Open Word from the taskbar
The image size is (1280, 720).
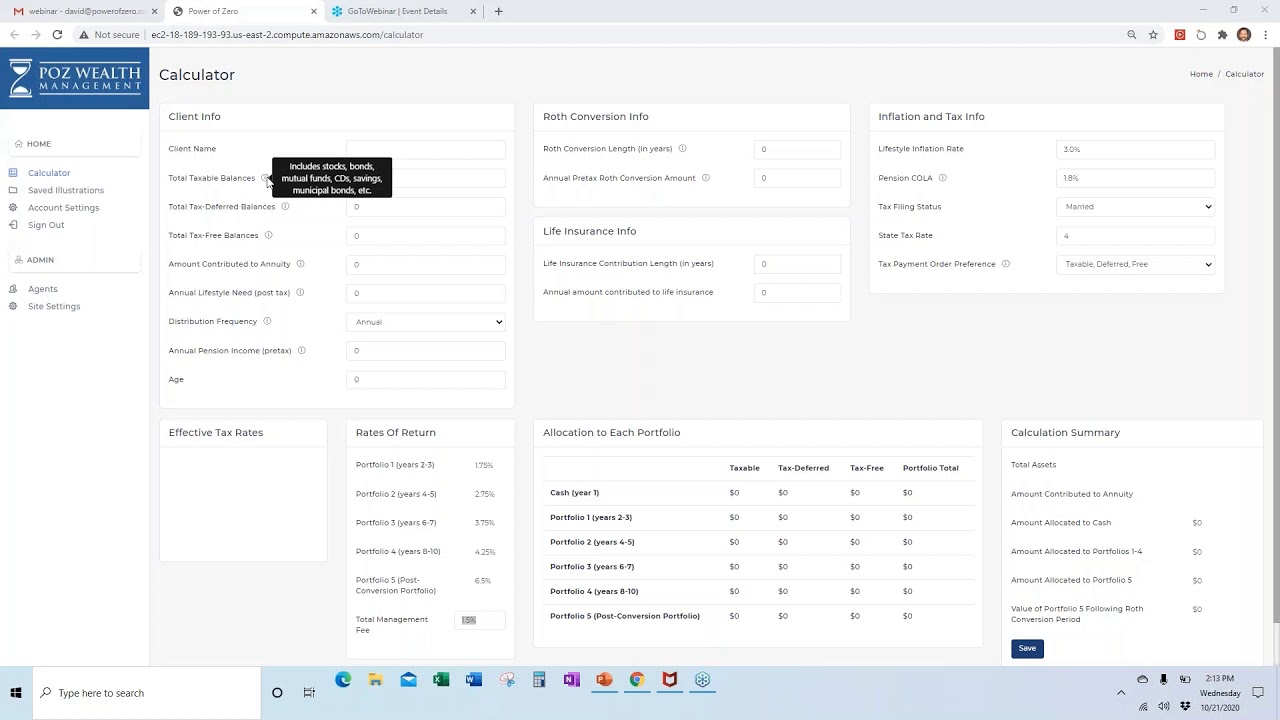tap(474, 680)
